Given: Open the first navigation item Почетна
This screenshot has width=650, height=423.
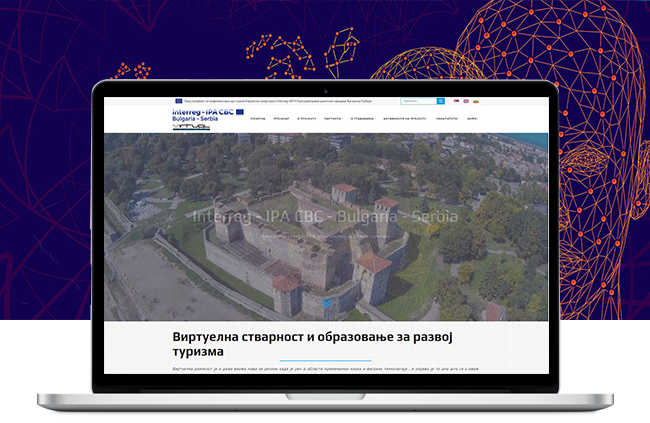Looking at the screenshot, I should pyautogui.click(x=258, y=118).
